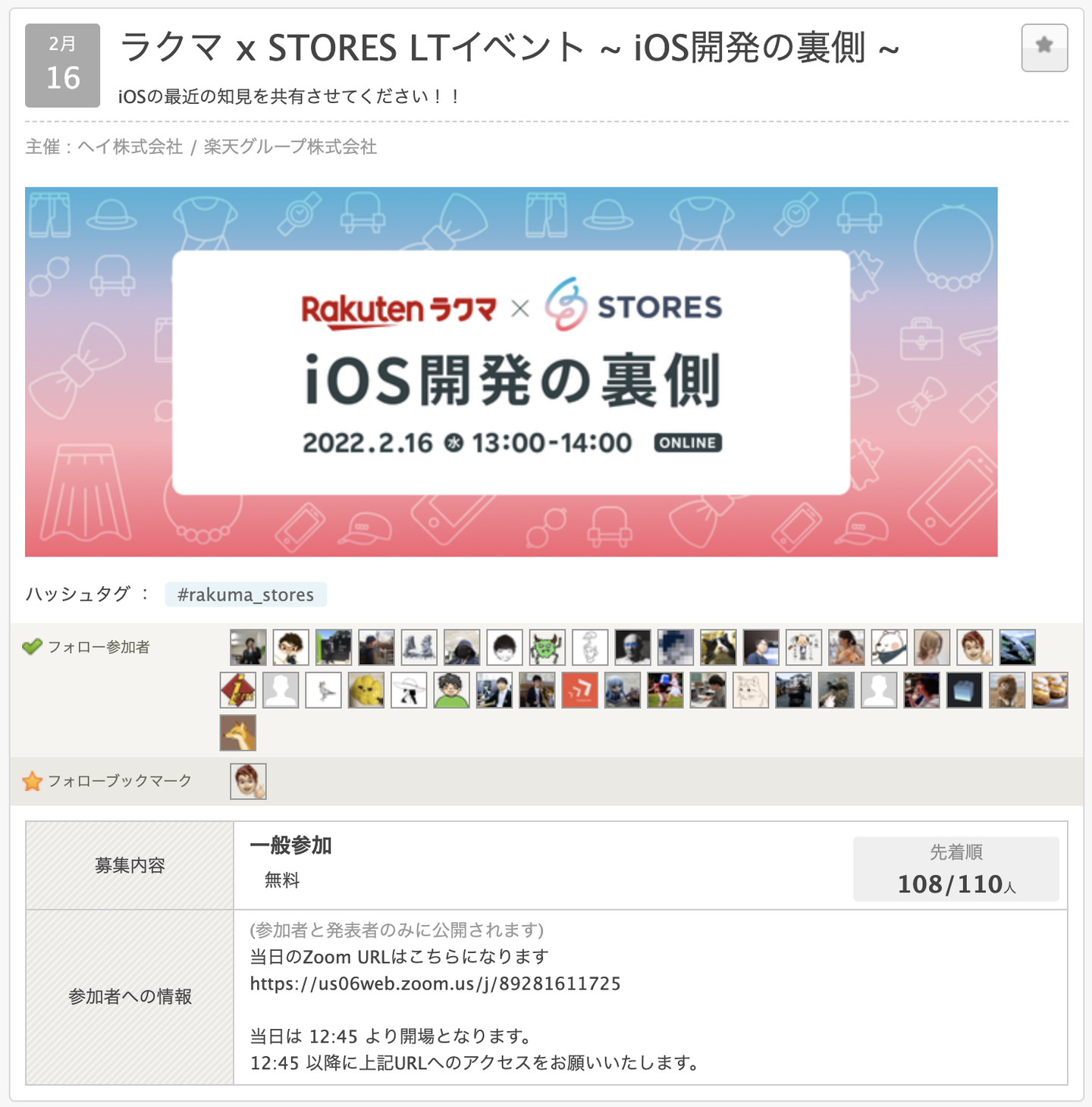This screenshot has height=1107, width=1092.
Task: Click the fox avatar on third row
Action: 238,732
